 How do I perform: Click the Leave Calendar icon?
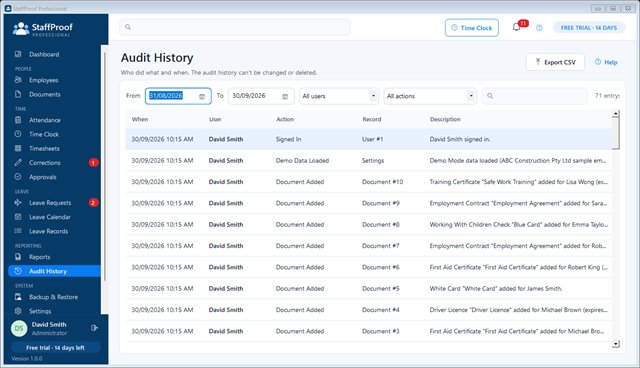(18, 217)
